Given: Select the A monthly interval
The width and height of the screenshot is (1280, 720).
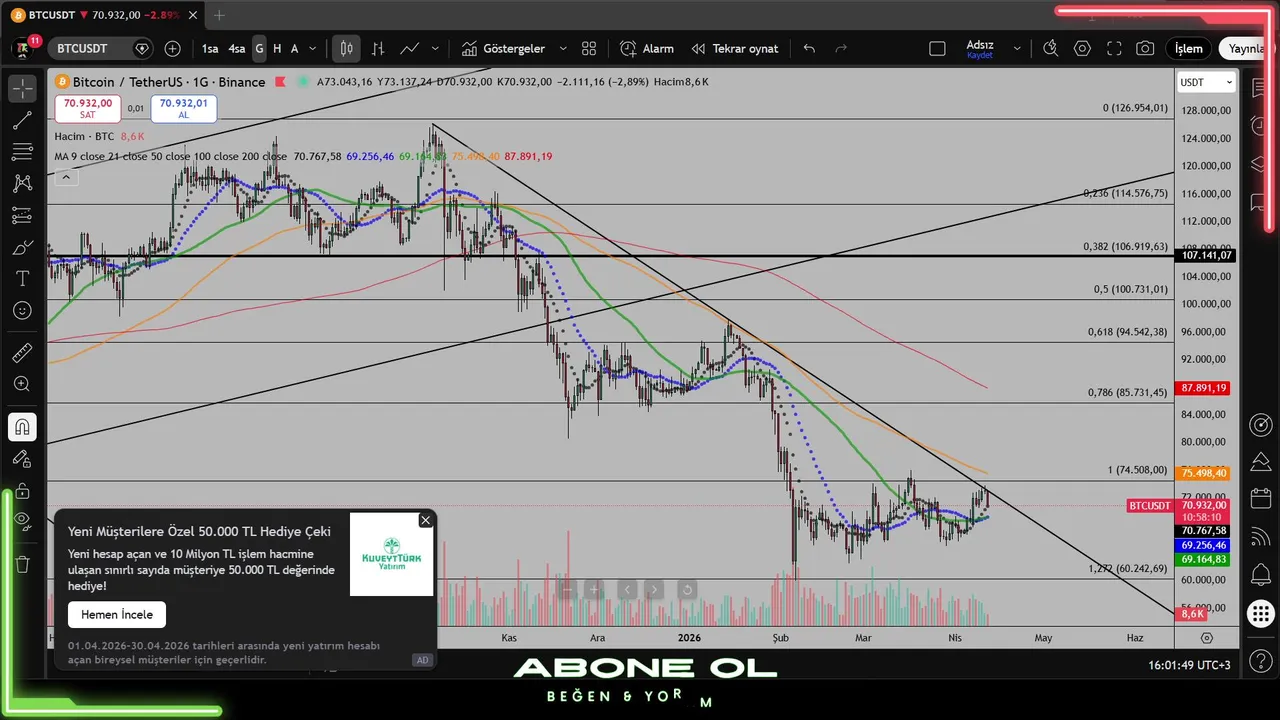Looking at the screenshot, I should (295, 48).
